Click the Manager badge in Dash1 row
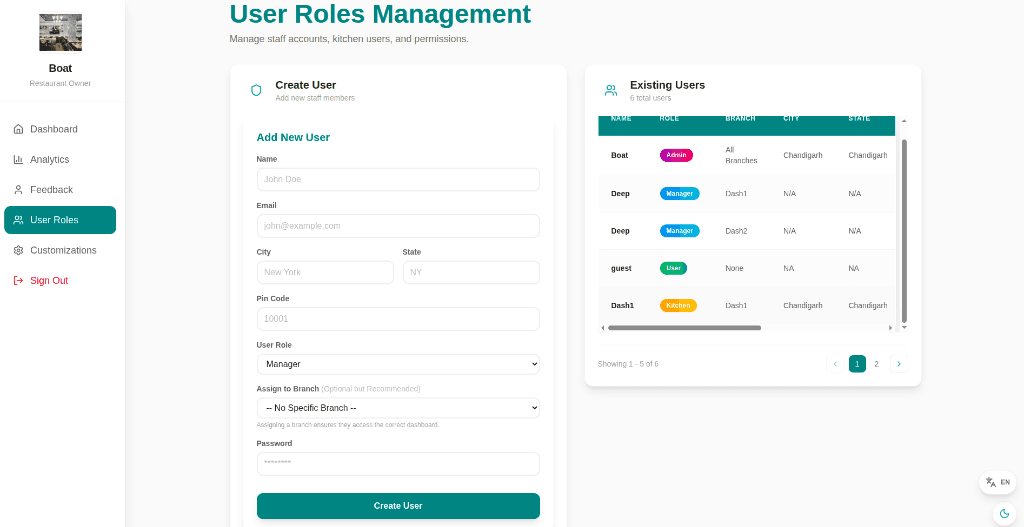The height and width of the screenshot is (527, 1024). [x=680, y=194]
